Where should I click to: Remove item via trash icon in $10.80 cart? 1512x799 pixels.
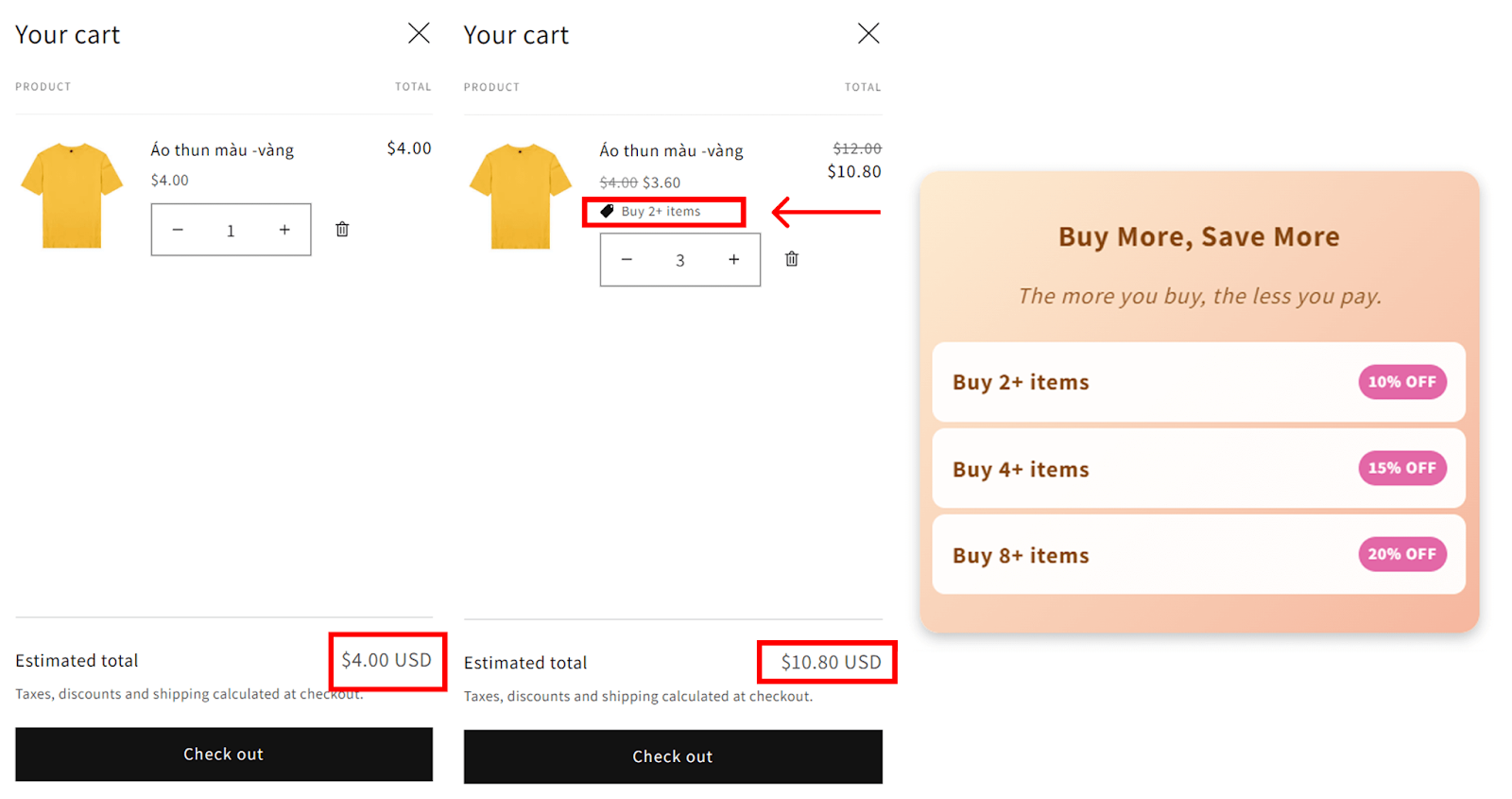792,258
